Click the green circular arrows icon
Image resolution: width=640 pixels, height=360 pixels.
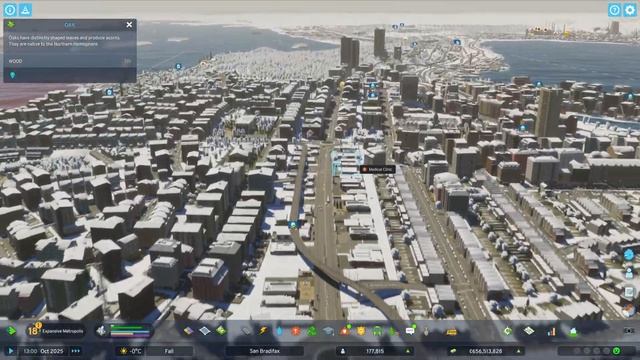(x=508, y=331)
